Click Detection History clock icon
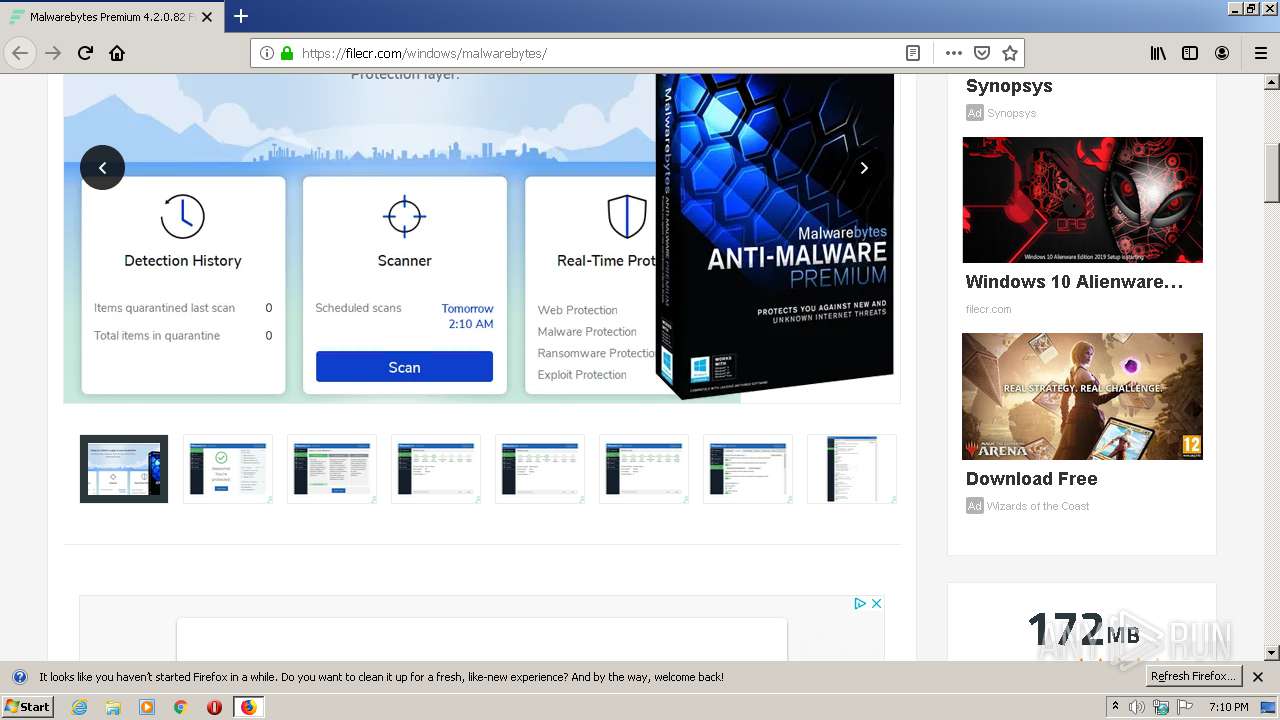 point(183,216)
